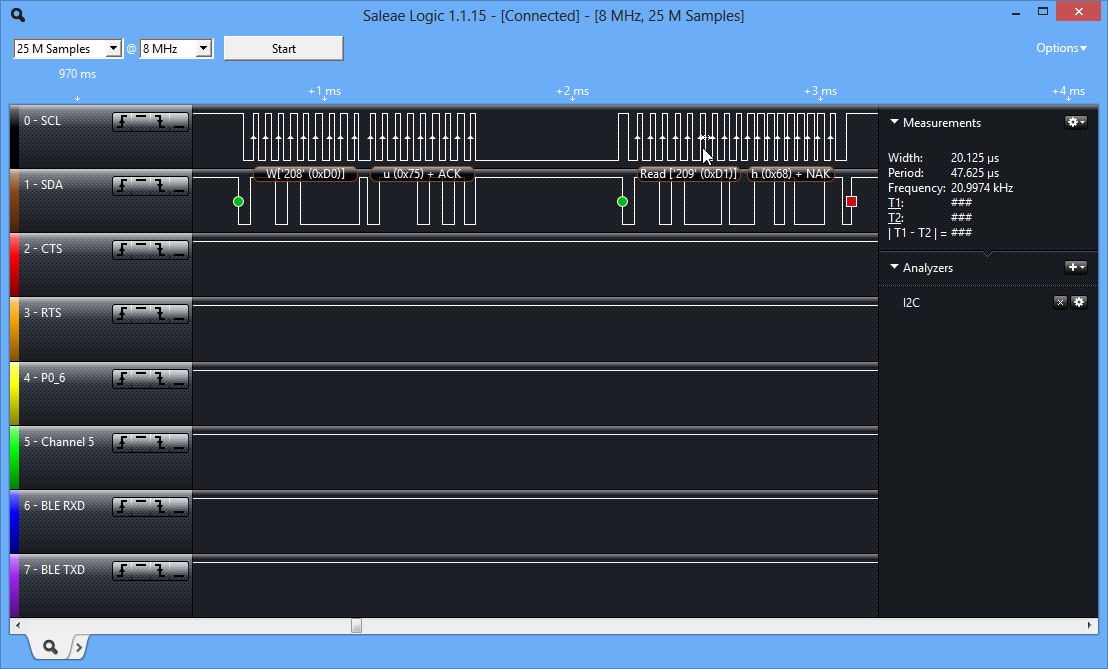Set high level trigger on SDA channel
This screenshot has height=669, width=1108.
[141, 186]
